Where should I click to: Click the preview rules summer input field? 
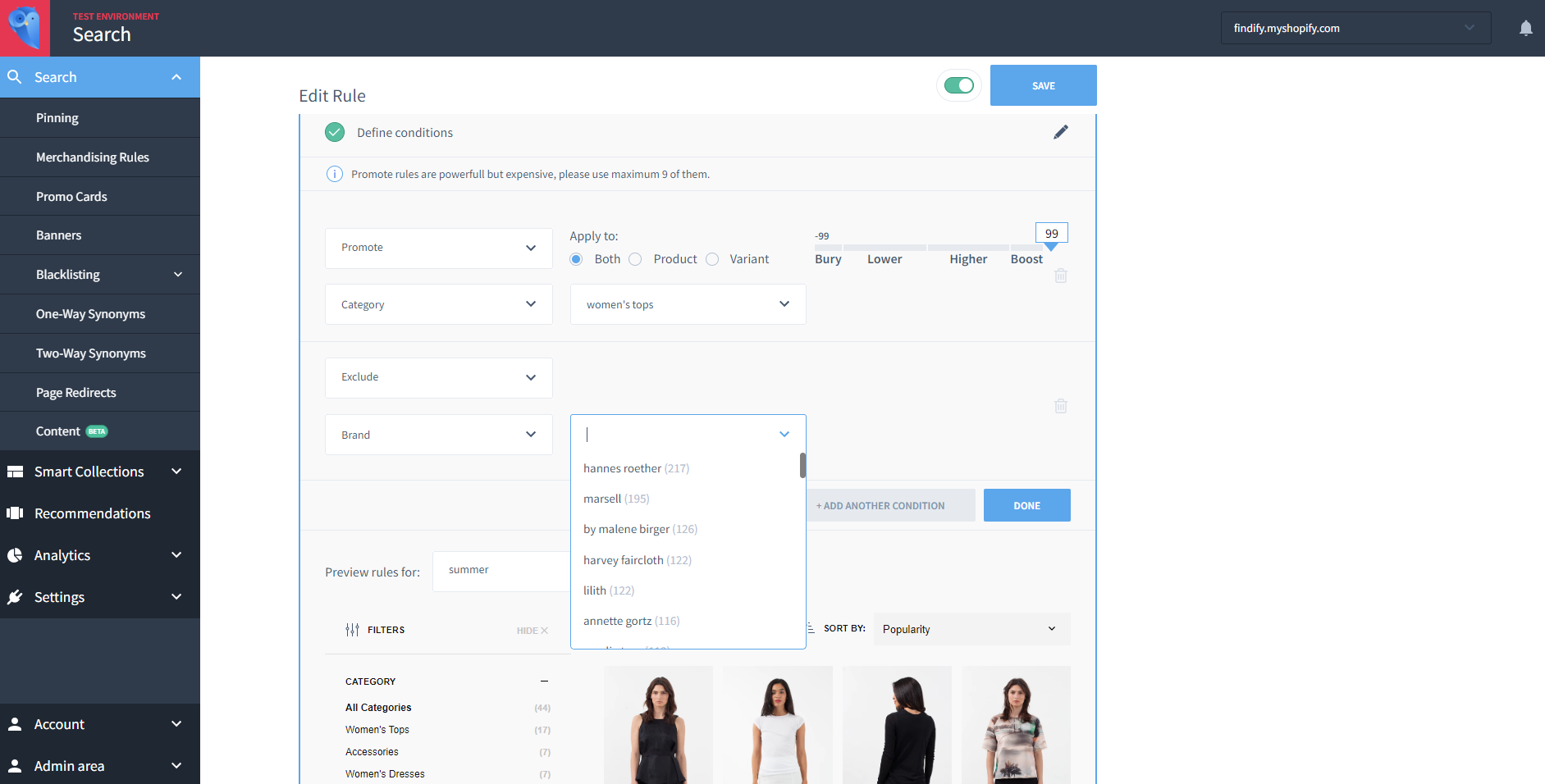pyautogui.click(x=501, y=571)
